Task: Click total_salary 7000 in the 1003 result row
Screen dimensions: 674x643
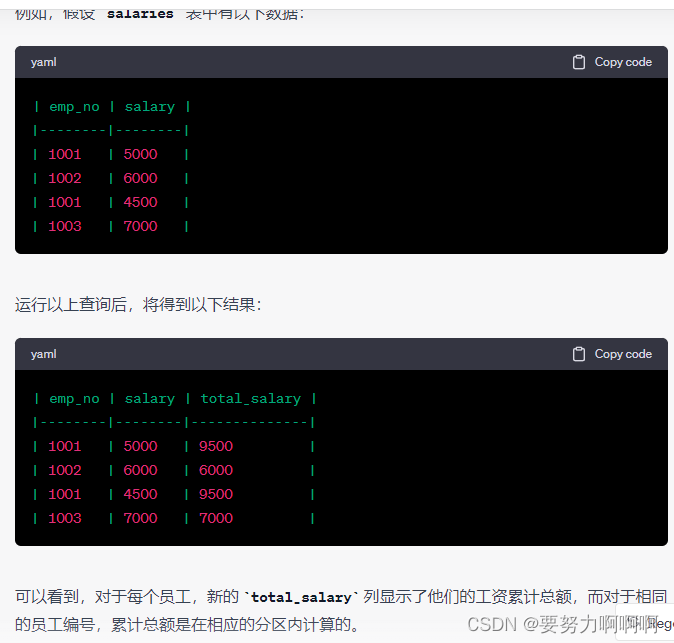Action: tap(216, 519)
